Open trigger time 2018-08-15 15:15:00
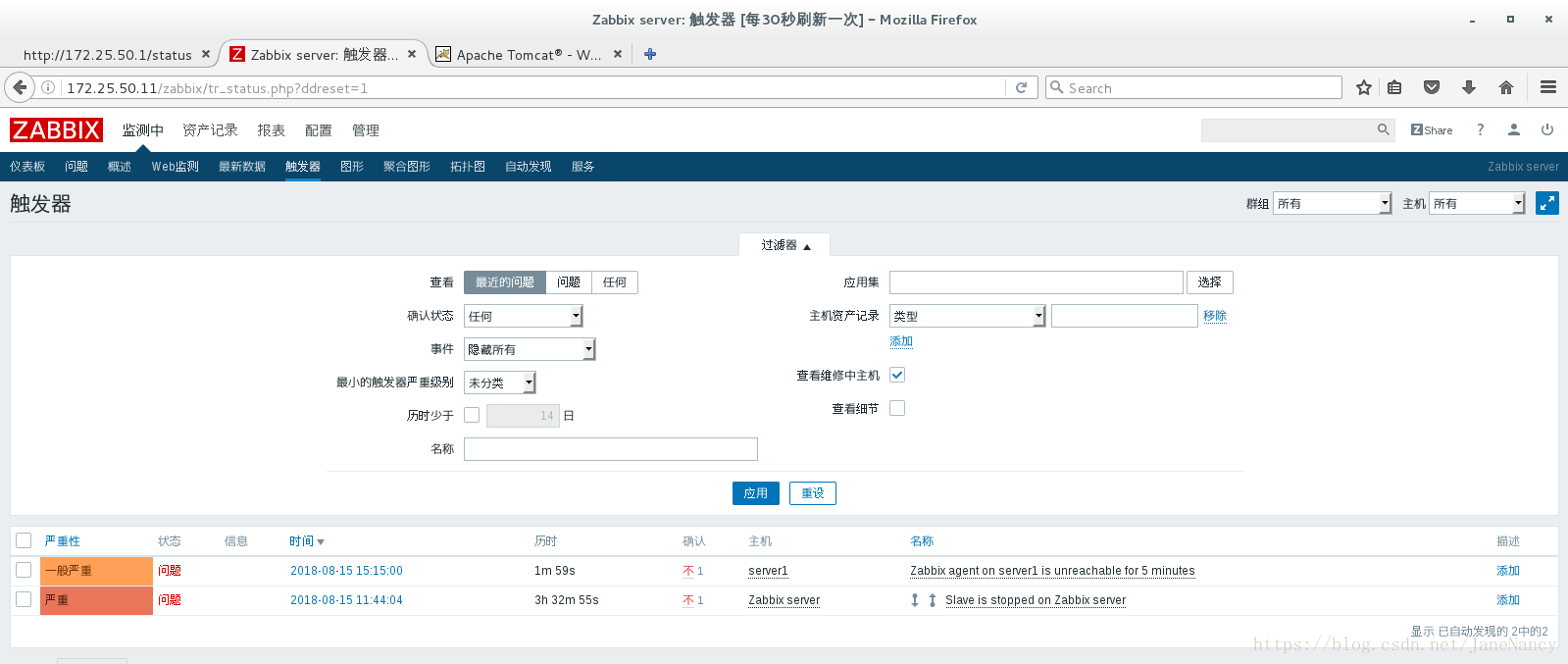This screenshot has height=664, width=1568. click(346, 571)
